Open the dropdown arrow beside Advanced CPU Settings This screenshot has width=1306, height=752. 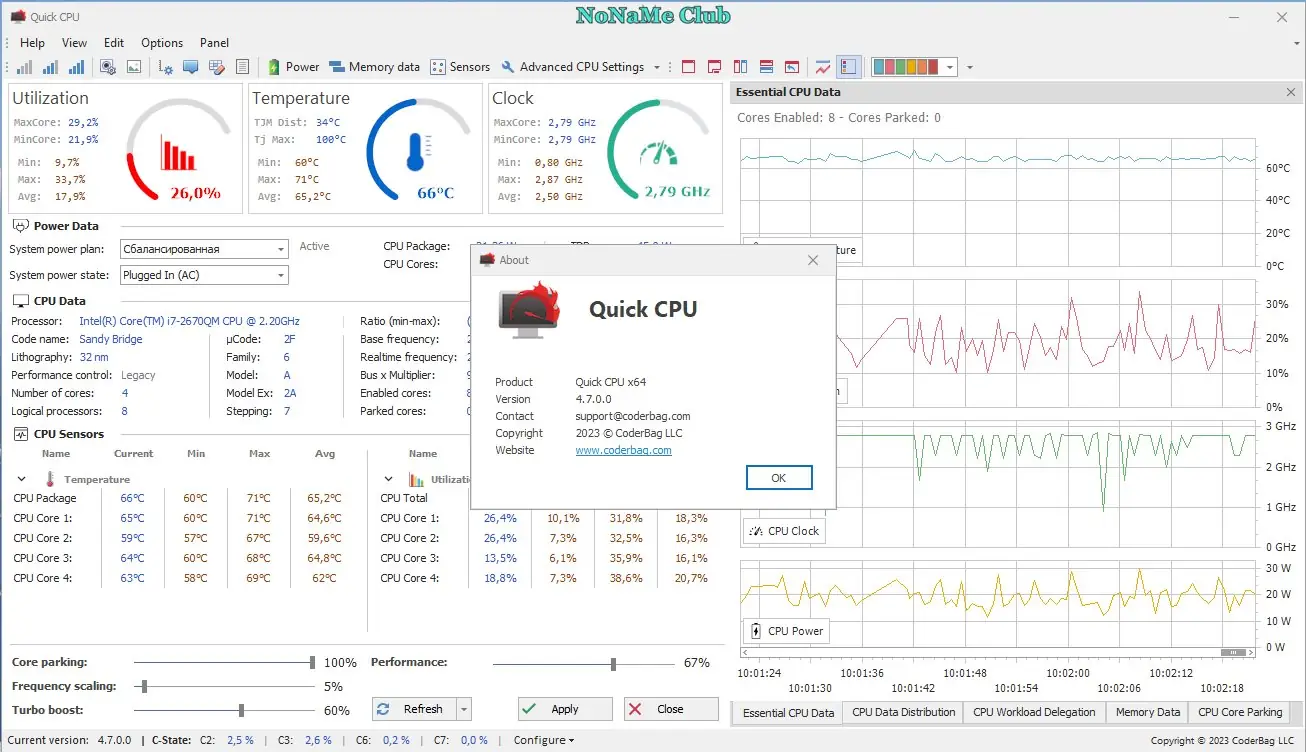coord(657,67)
